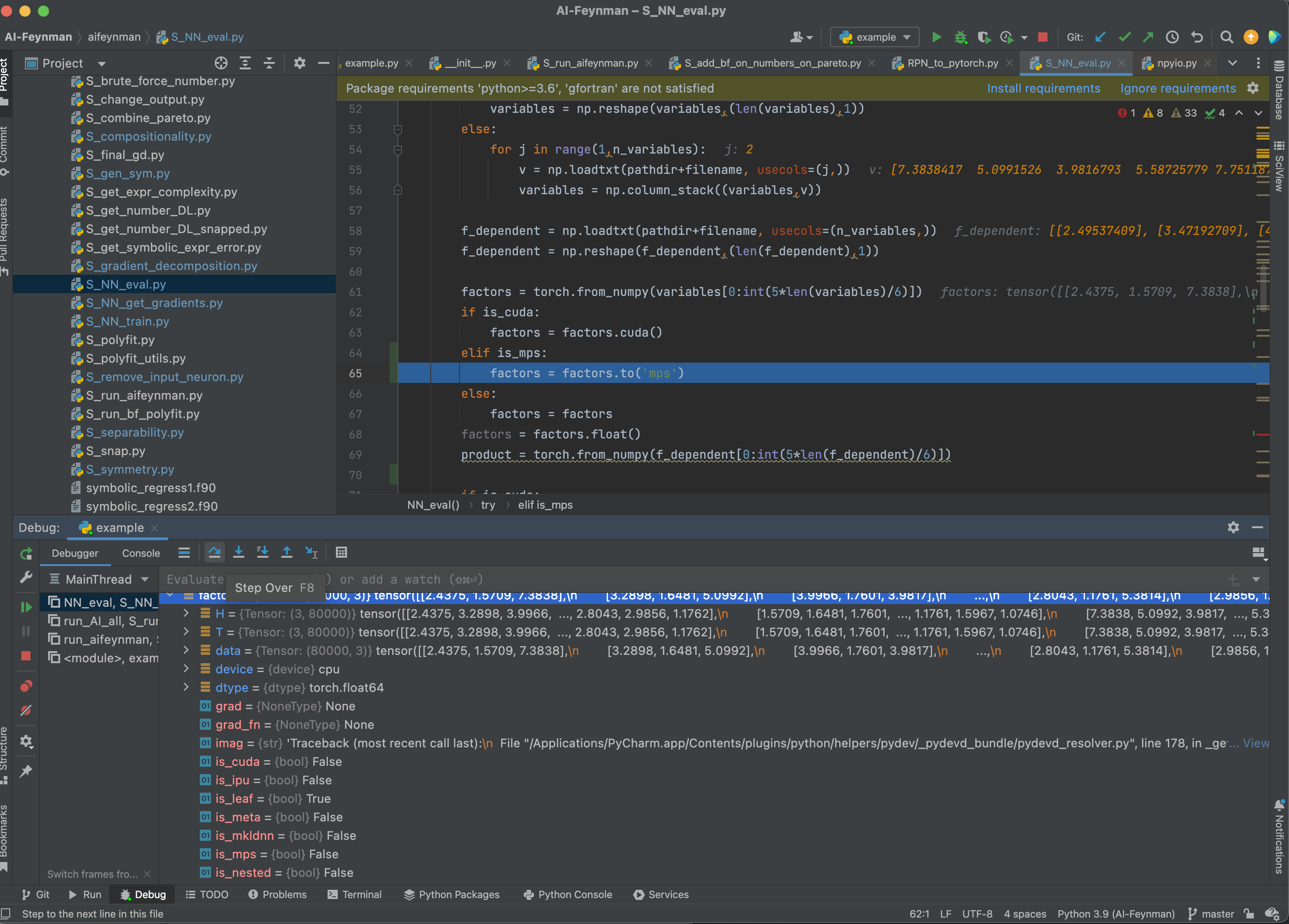This screenshot has height=924, width=1289.
Task: Toggle Mute Breakpoints
Action: click(26, 710)
